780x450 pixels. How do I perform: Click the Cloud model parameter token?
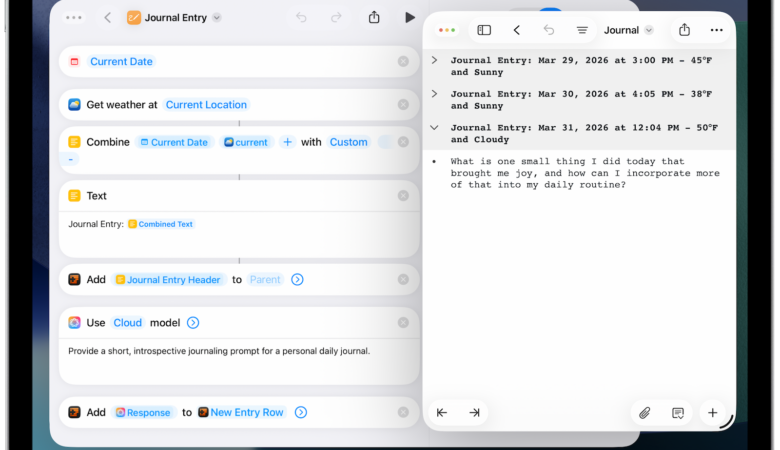click(x=127, y=322)
